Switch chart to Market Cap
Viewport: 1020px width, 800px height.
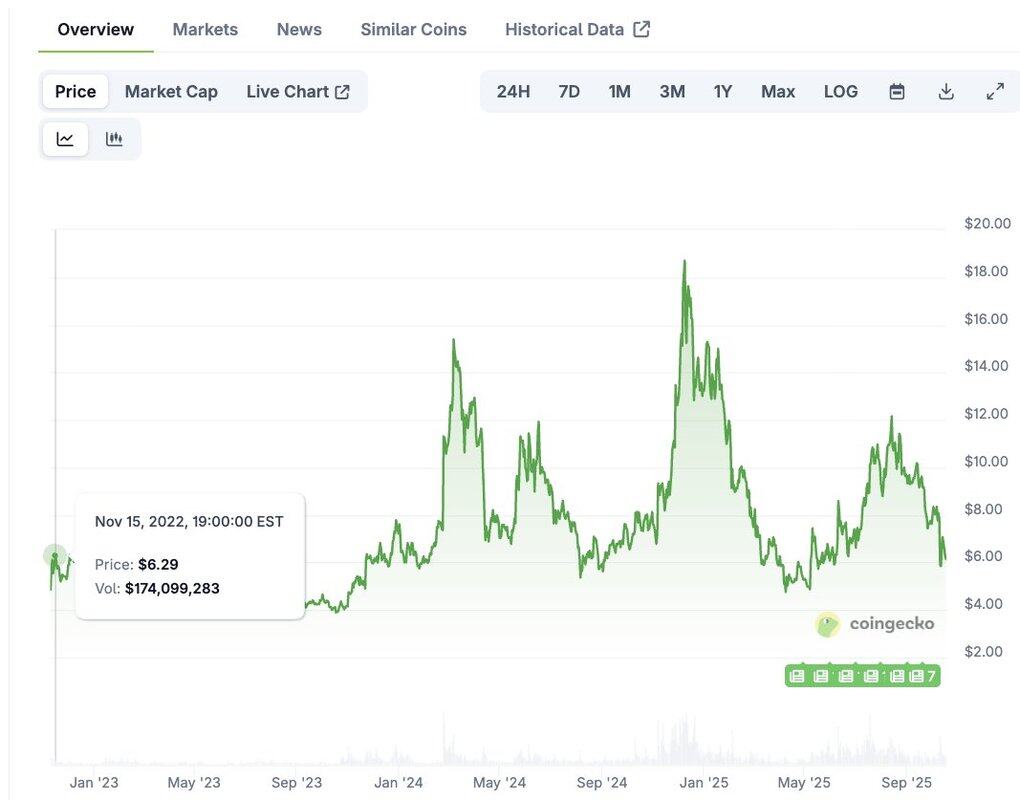pos(171,92)
